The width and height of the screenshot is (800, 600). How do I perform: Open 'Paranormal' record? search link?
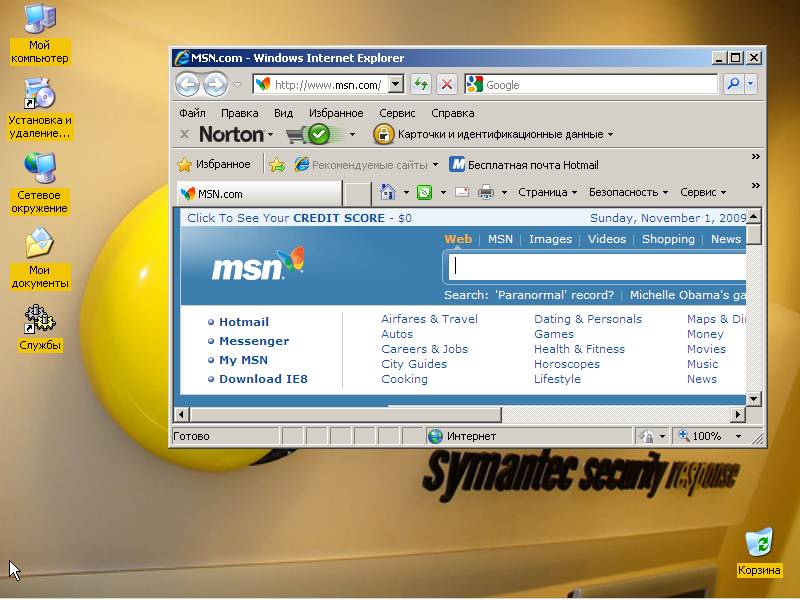pos(555,295)
